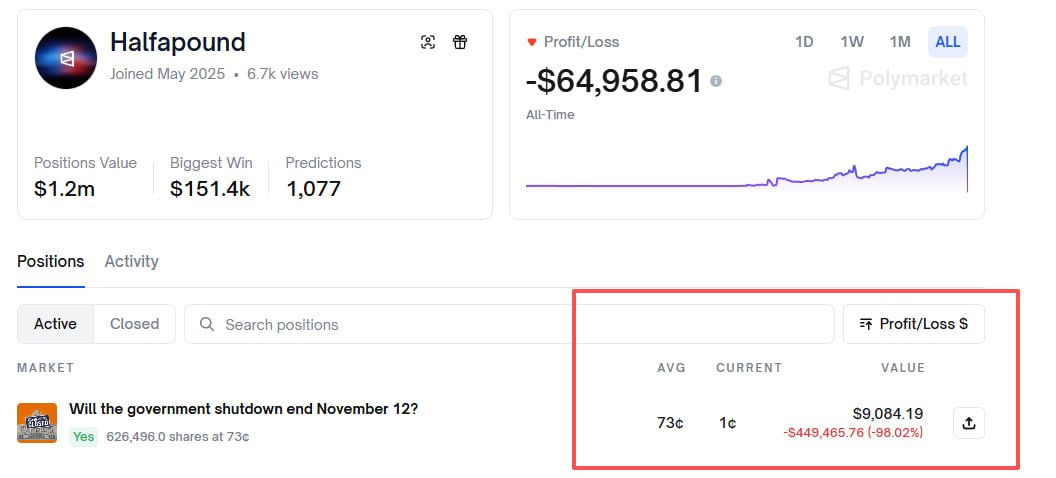Show Closed positions
The image size is (1056, 478).
click(134, 324)
